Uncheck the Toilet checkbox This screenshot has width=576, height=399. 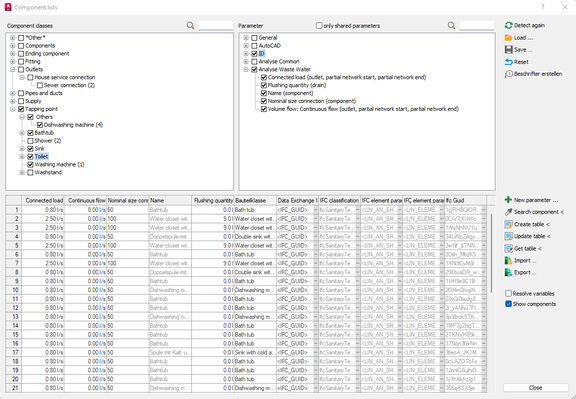click(30, 157)
